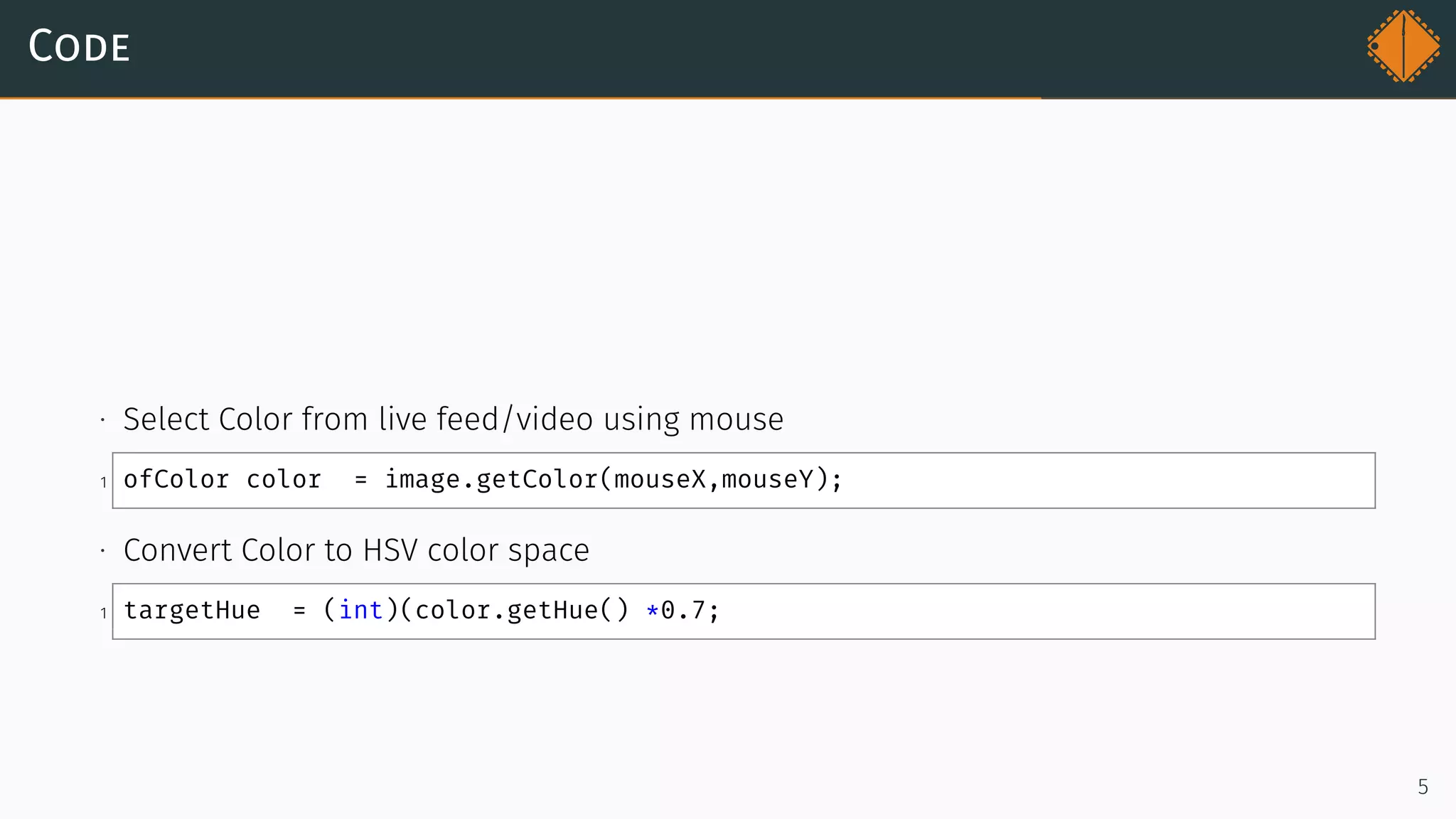Click "Convert Color to HSV color space" text
The width and height of the screenshot is (1456, 819).
pos(356,550)
